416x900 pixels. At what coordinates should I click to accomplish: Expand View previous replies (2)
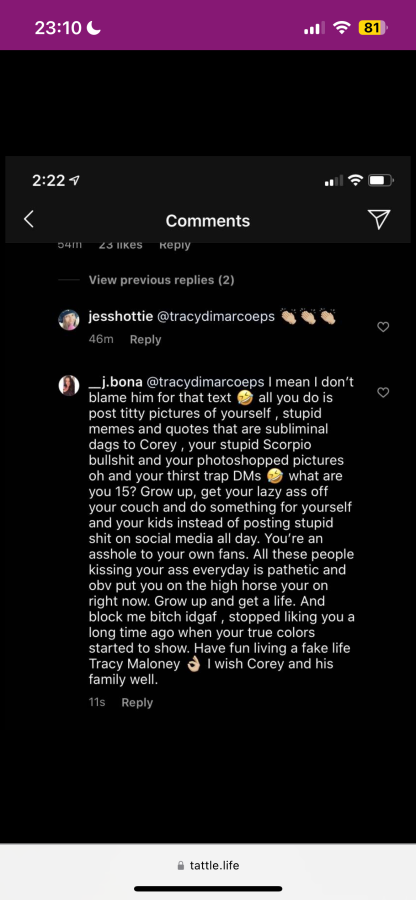click(161, 280)
